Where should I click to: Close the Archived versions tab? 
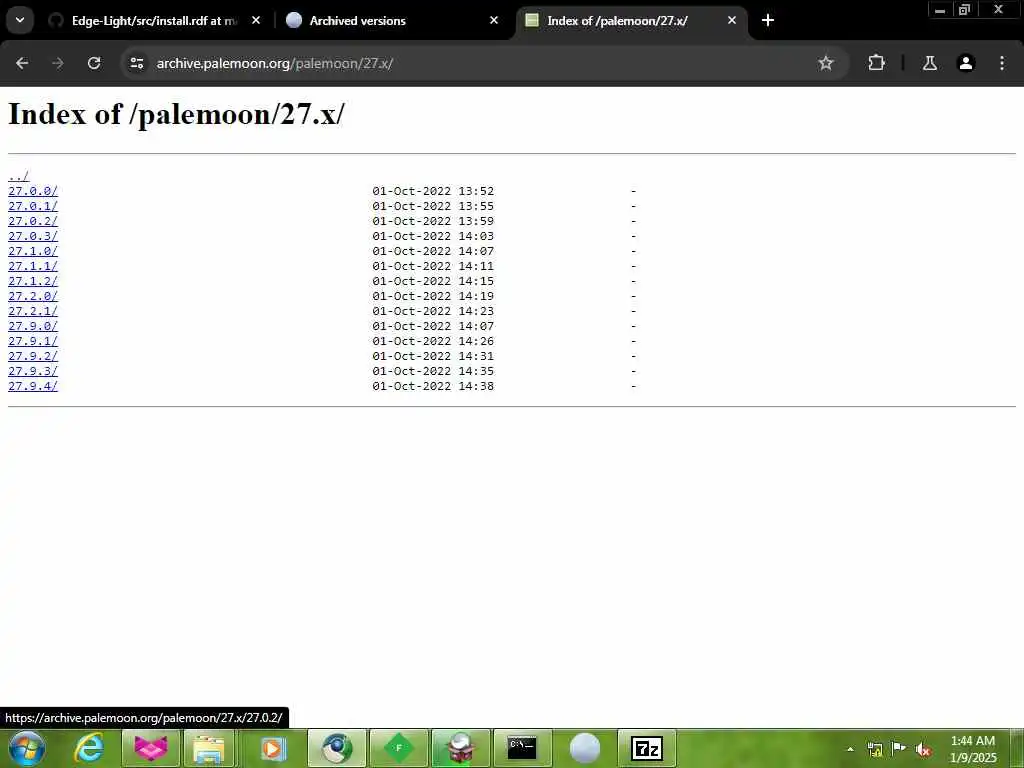(494, 20)
